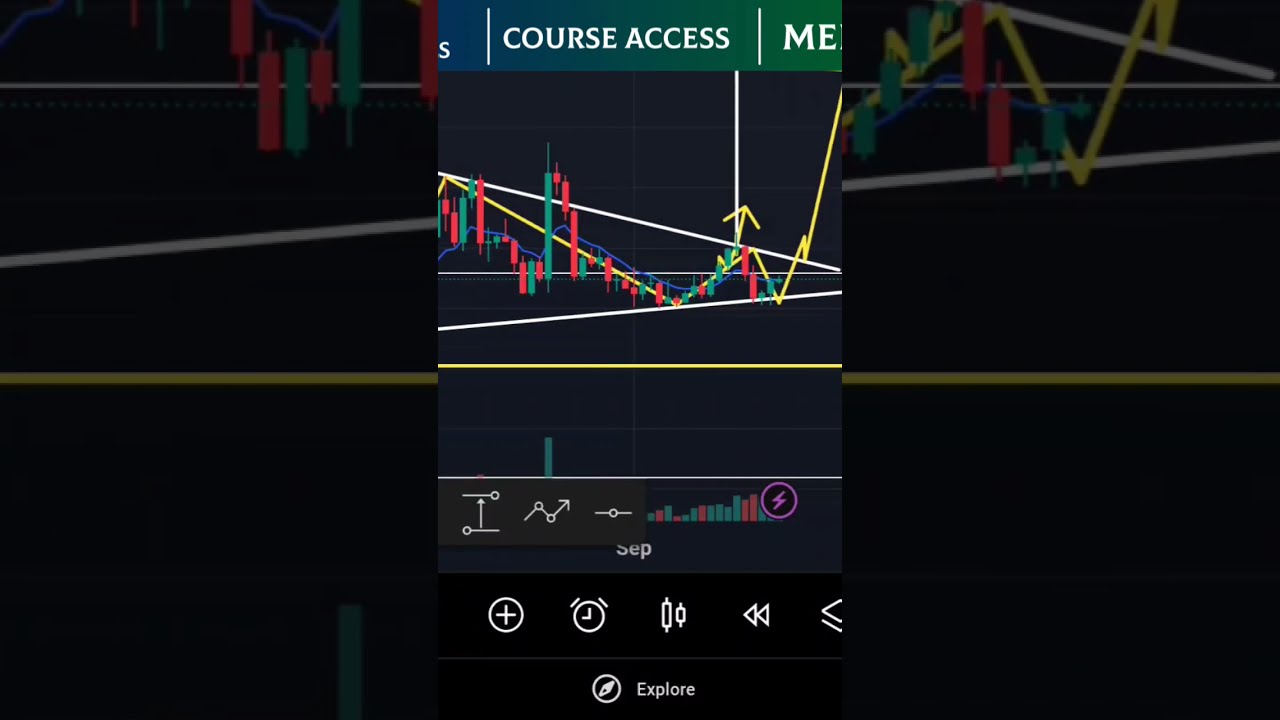Viewport: 1280px width, 720px height.
Task: Open the COURSE ACCESS banner item
Action: tap(616, 38)
